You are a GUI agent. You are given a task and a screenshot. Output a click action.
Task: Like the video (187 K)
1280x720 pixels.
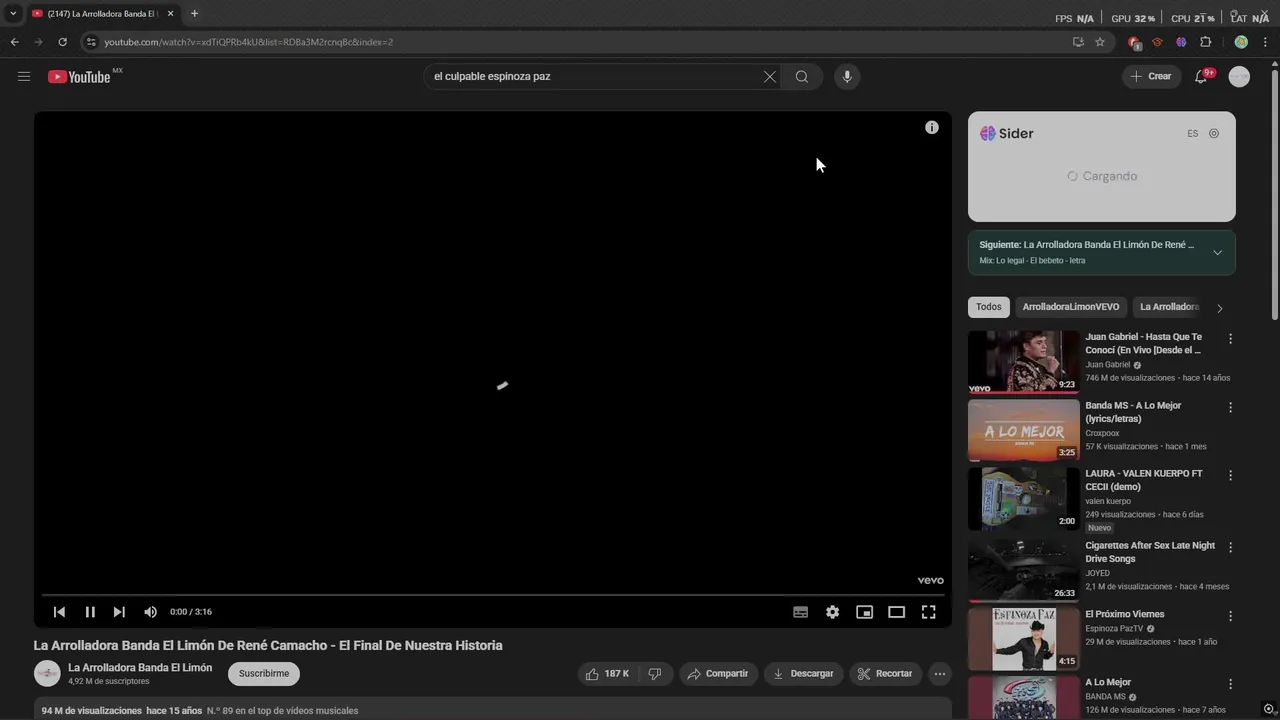(x=607, y=674)
